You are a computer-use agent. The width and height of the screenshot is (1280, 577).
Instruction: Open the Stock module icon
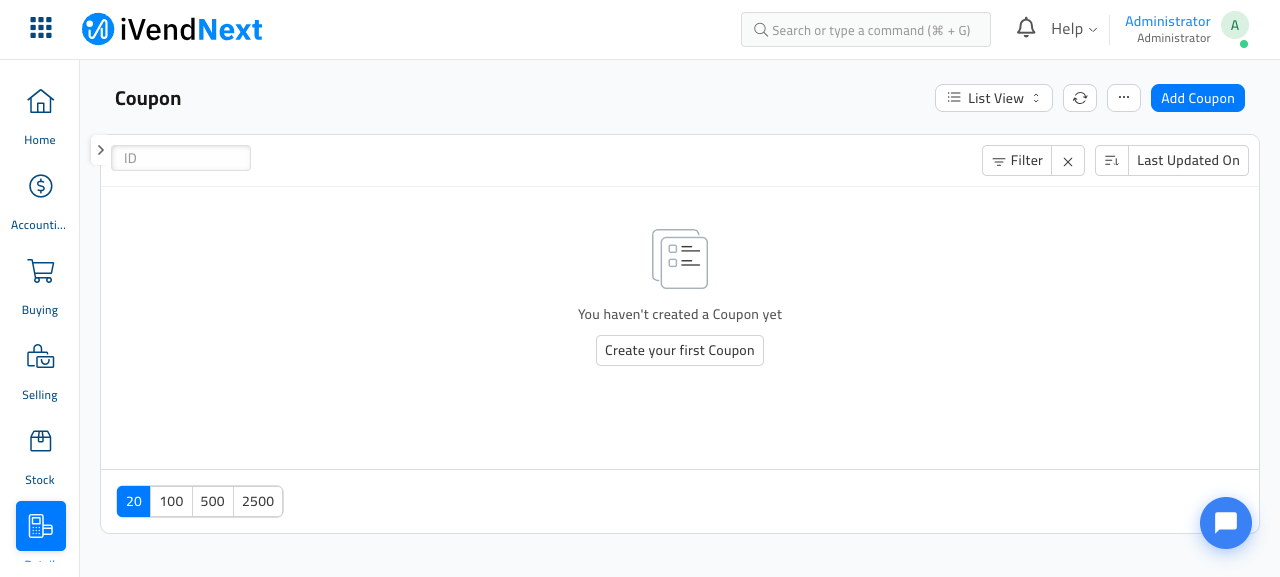click(40, 441)
